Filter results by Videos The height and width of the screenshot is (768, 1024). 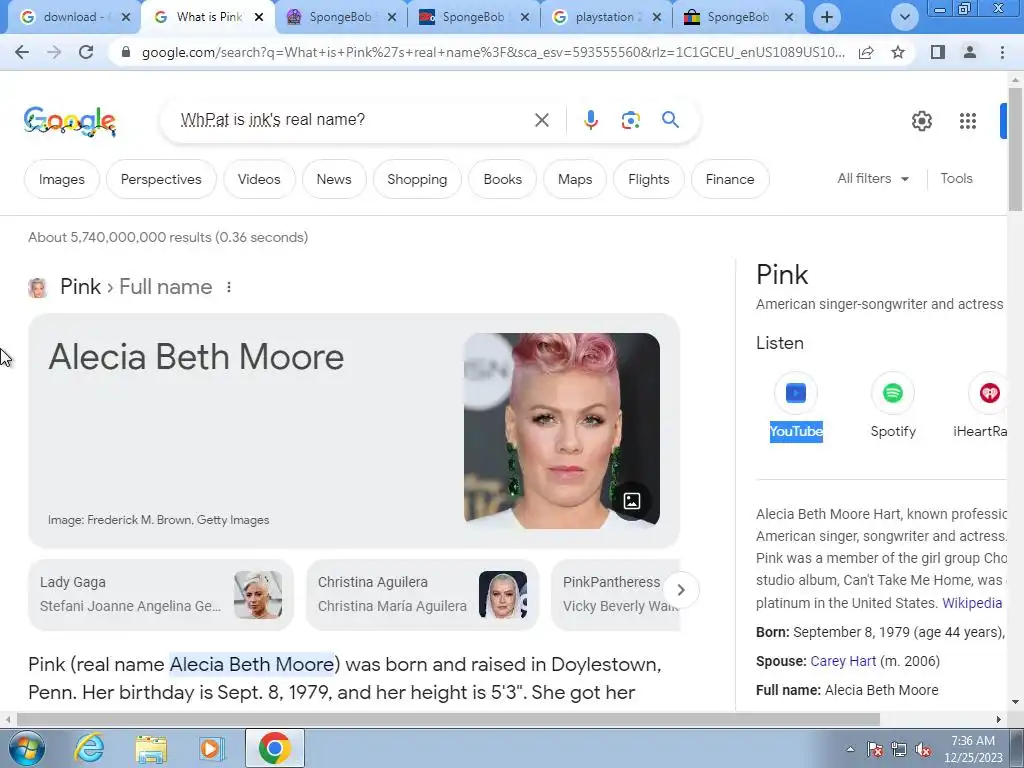click(259, 179)
